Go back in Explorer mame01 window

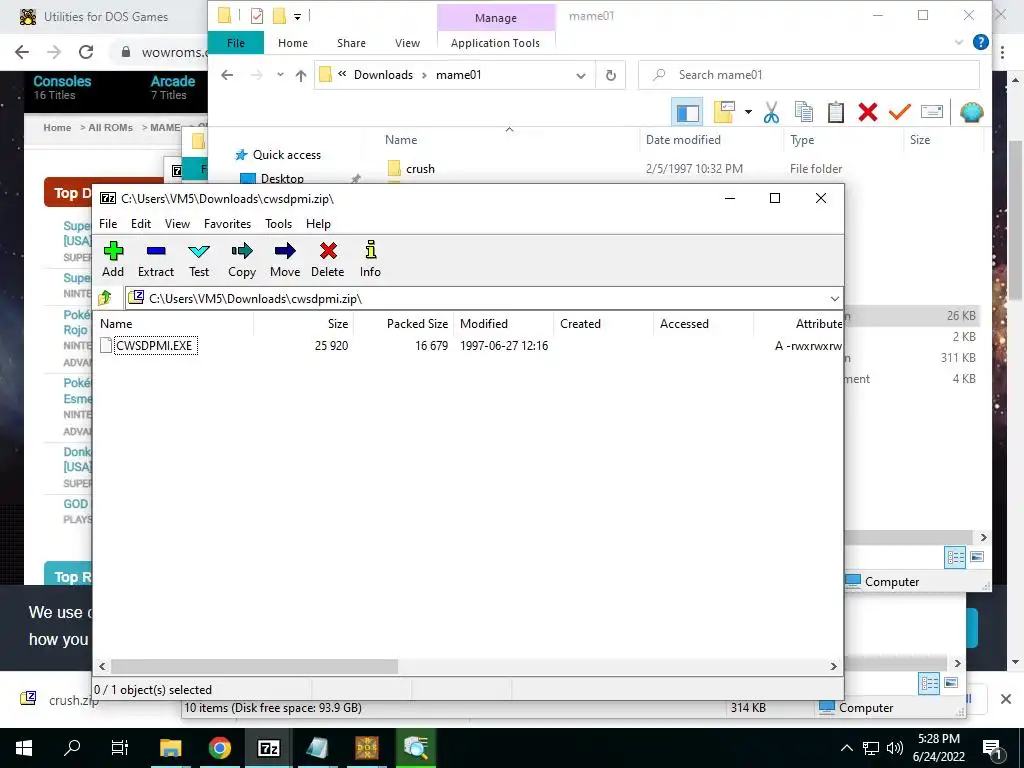point(227,75)
